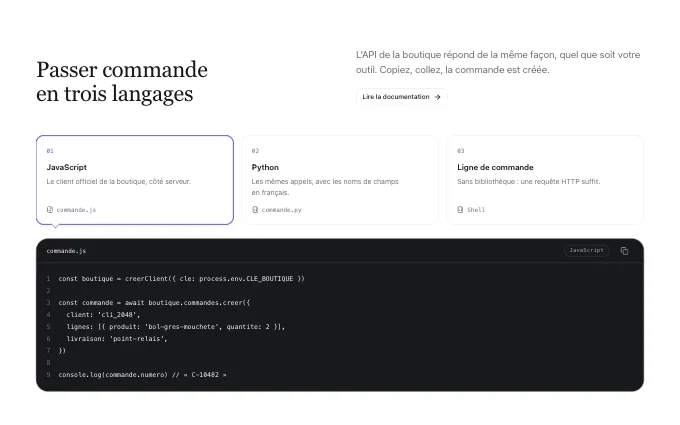This screenshot has height=425, width=680.
Task: Click the 02 number in Python card
Action: [255, 151]
